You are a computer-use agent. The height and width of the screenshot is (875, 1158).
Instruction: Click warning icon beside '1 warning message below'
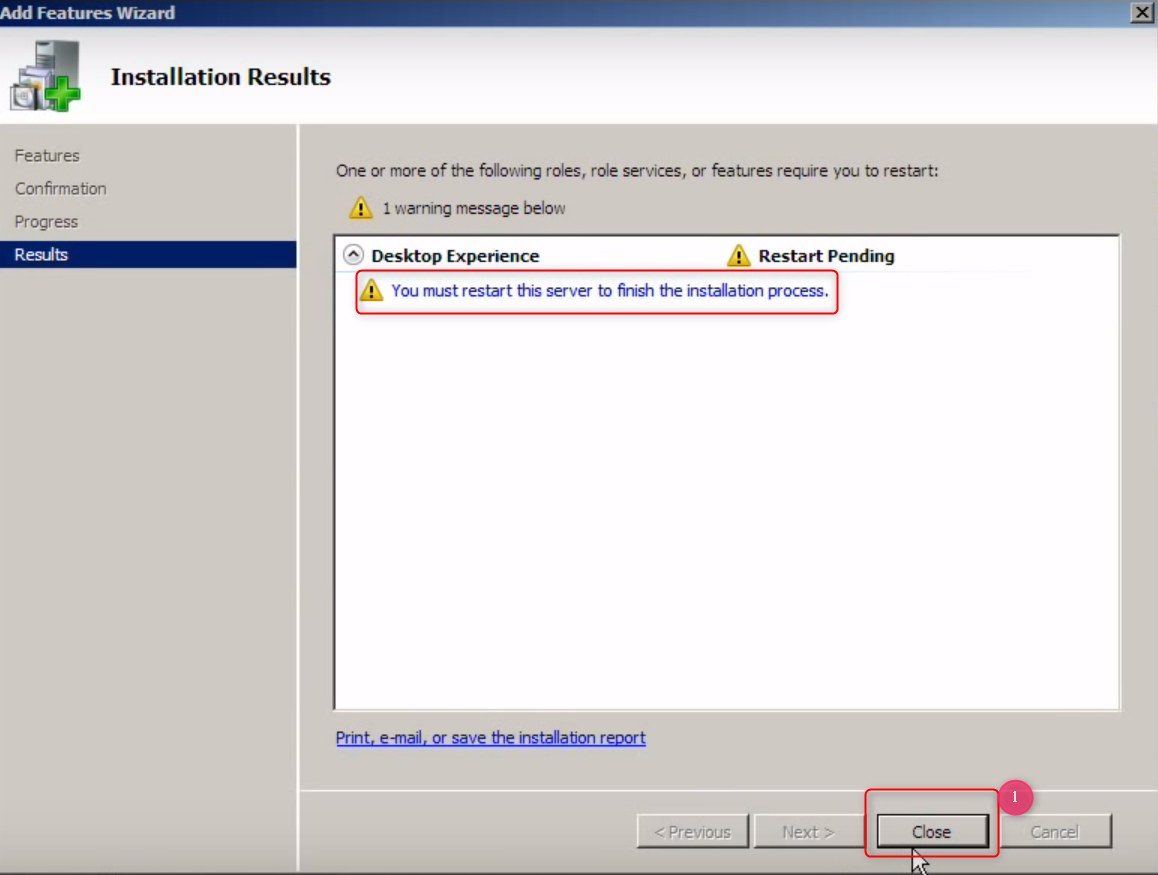[x=360, y=208]
